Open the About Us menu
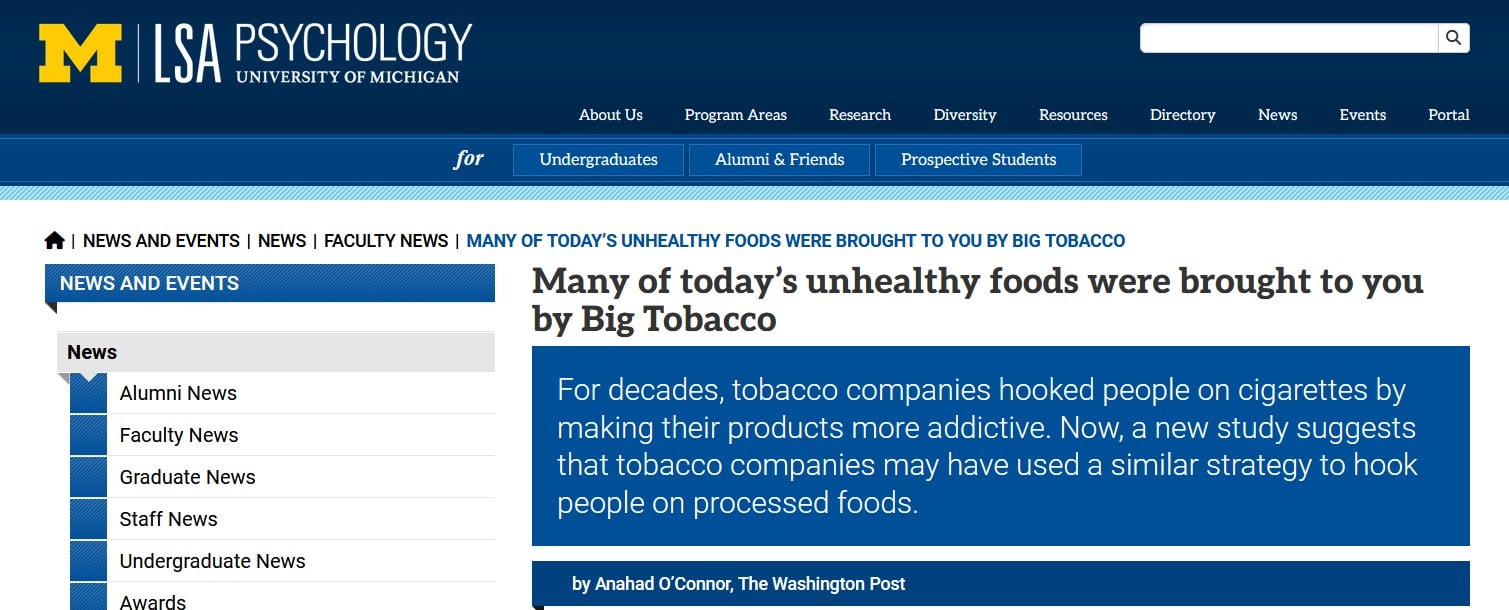The height and width of the screenshot is (610, 1509). point(611,115)
